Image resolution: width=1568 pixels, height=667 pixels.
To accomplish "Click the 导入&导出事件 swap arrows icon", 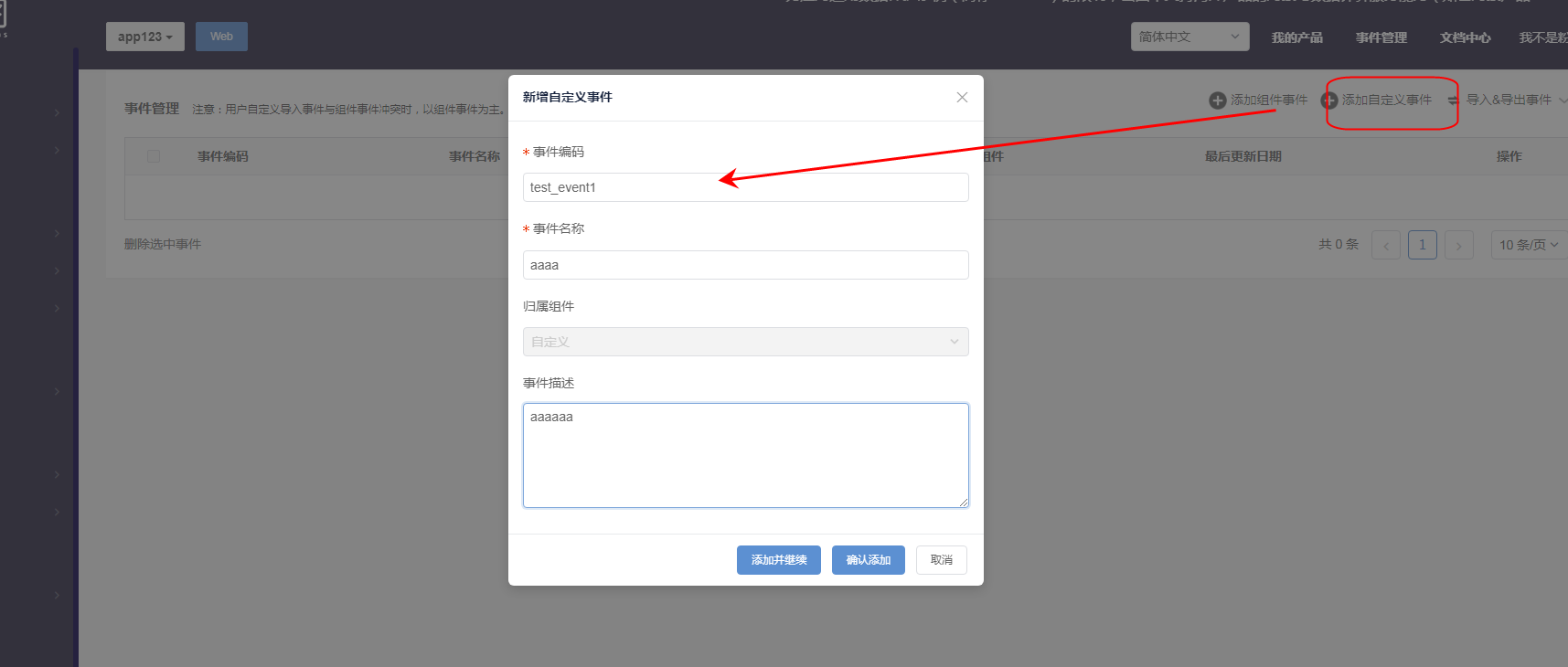I will coord(1453,101).
